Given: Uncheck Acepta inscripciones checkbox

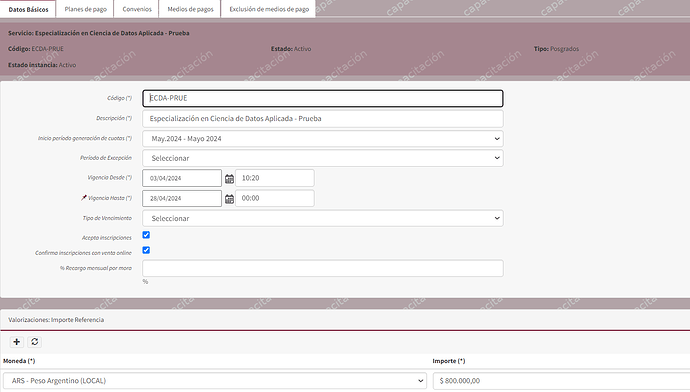Looking at the screenshot, I should pyautogui.click(x=146, y=235).
